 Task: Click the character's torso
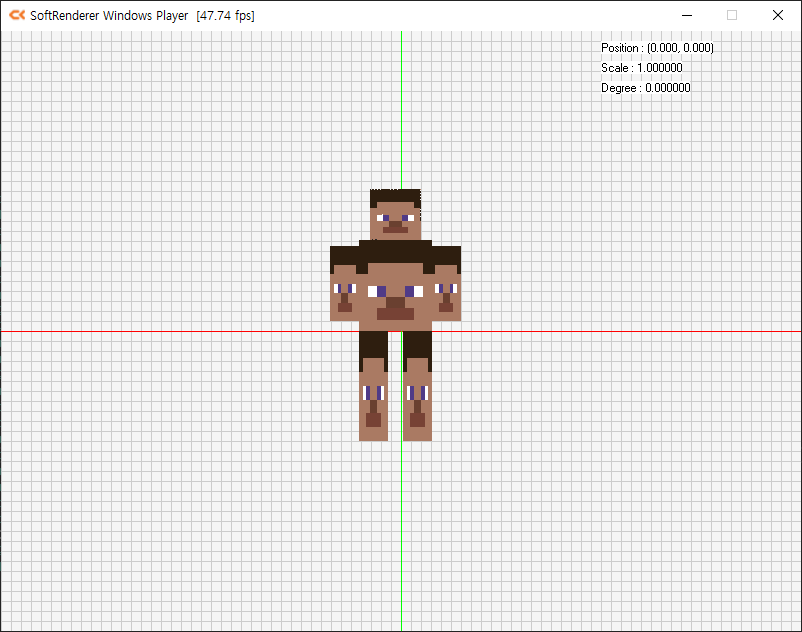point(395,285)
